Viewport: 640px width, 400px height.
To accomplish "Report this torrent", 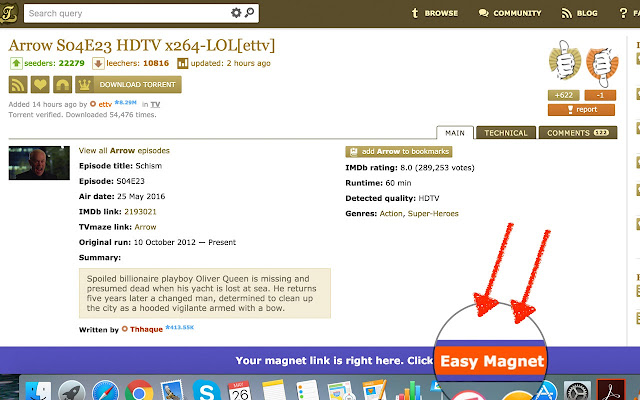I will [581, 110].
